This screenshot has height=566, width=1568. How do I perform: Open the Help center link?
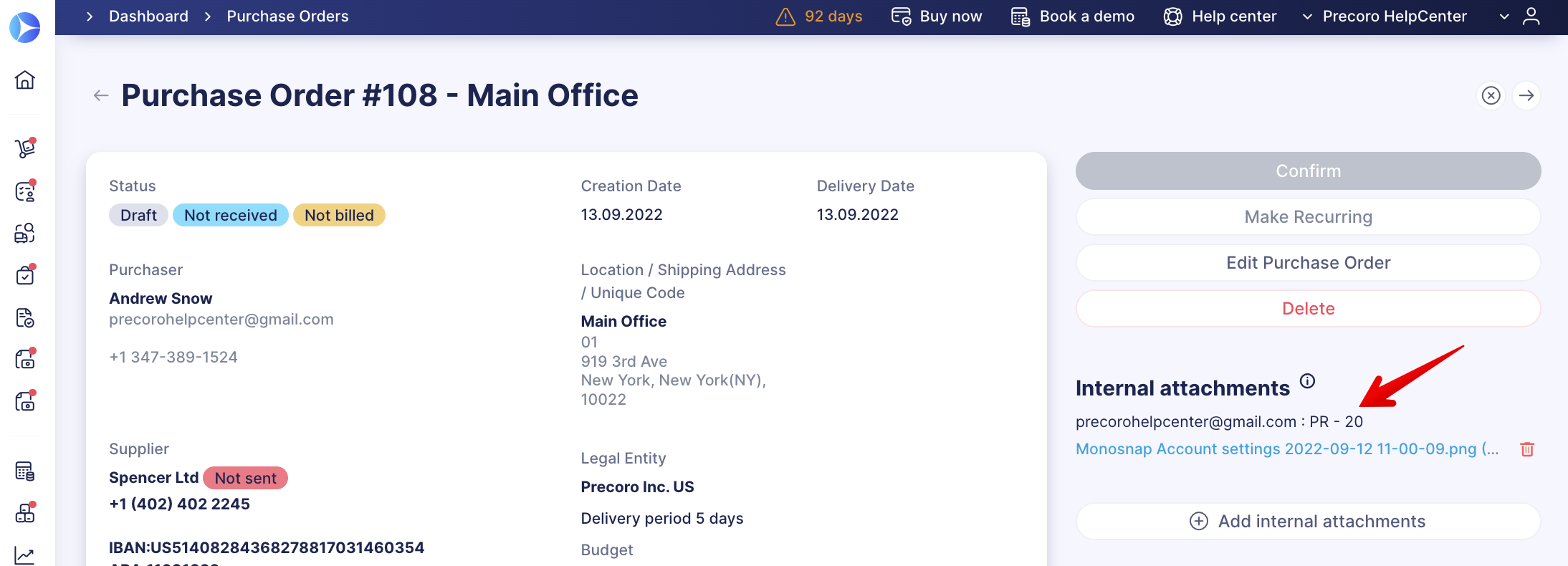pos(1220,16)
